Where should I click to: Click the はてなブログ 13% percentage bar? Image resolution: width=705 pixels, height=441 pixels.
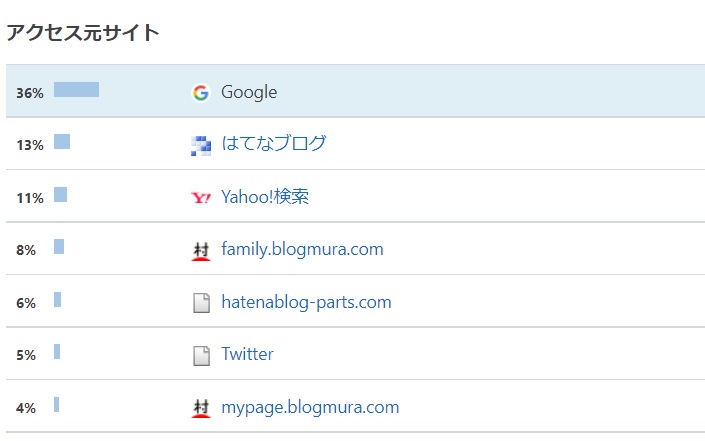(62, 142)
